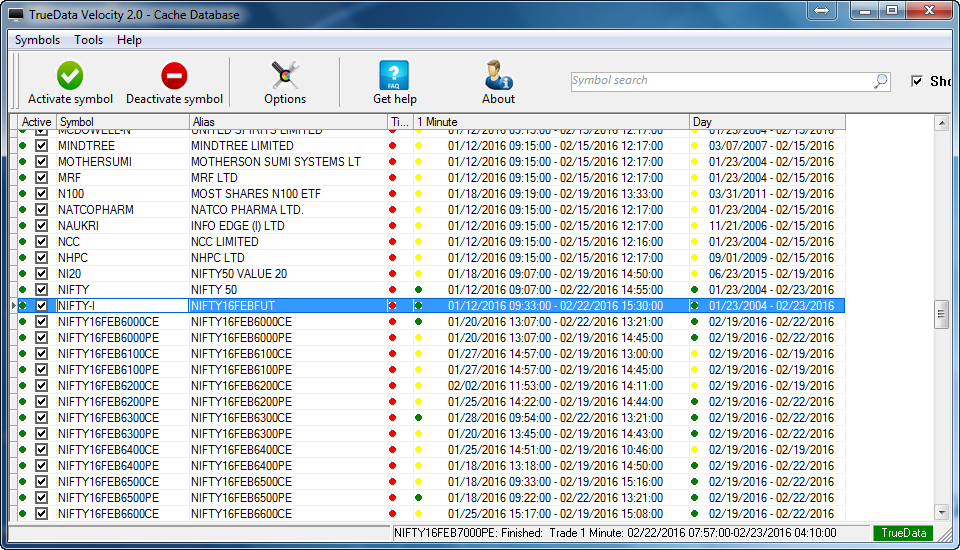This screenshot has width=960, height=550.
Task: Click the NIFTY16FEB6400PE symbol cell
Action: click(123, 465)
